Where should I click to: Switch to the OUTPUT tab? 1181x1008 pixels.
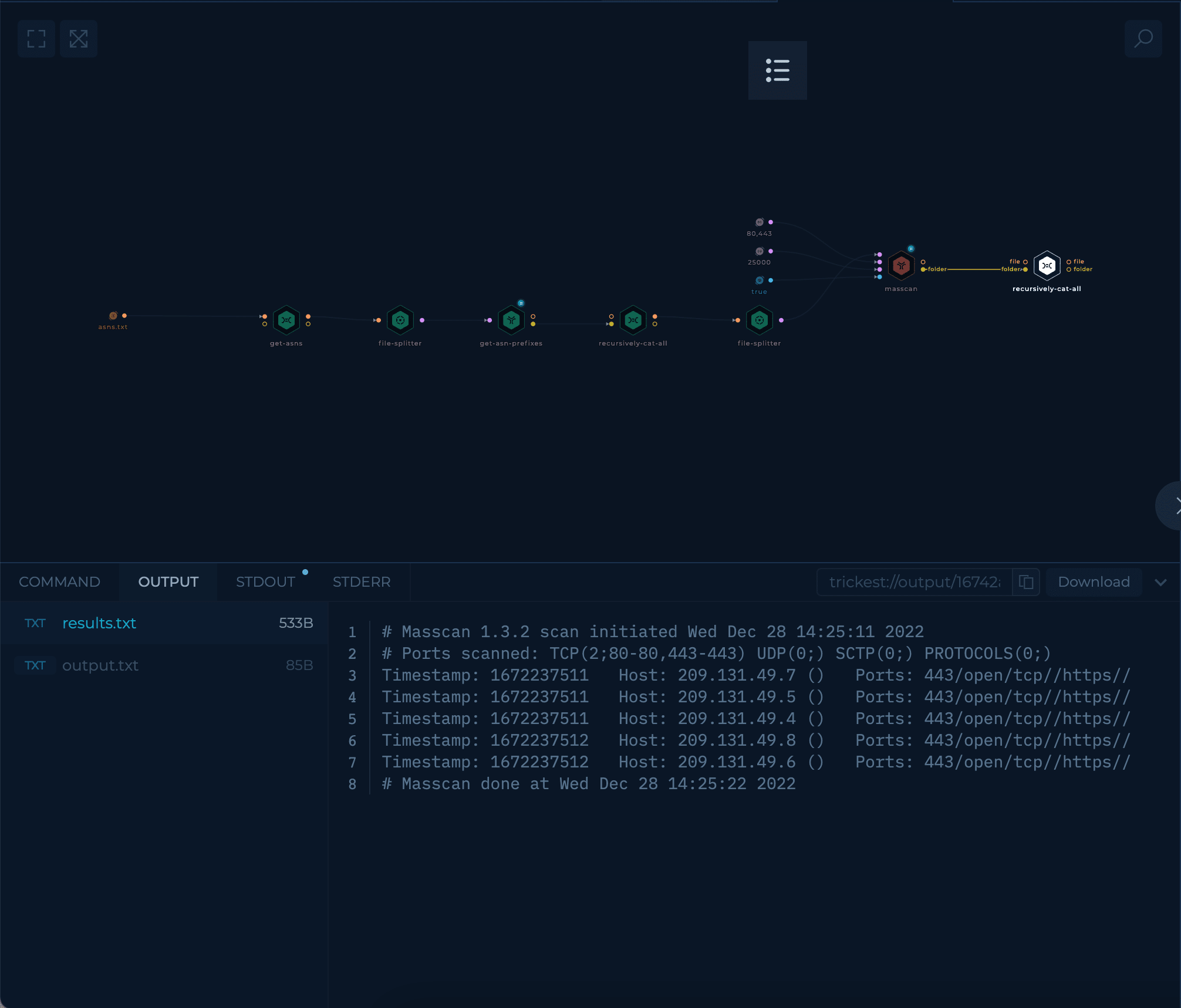point(168,582)
